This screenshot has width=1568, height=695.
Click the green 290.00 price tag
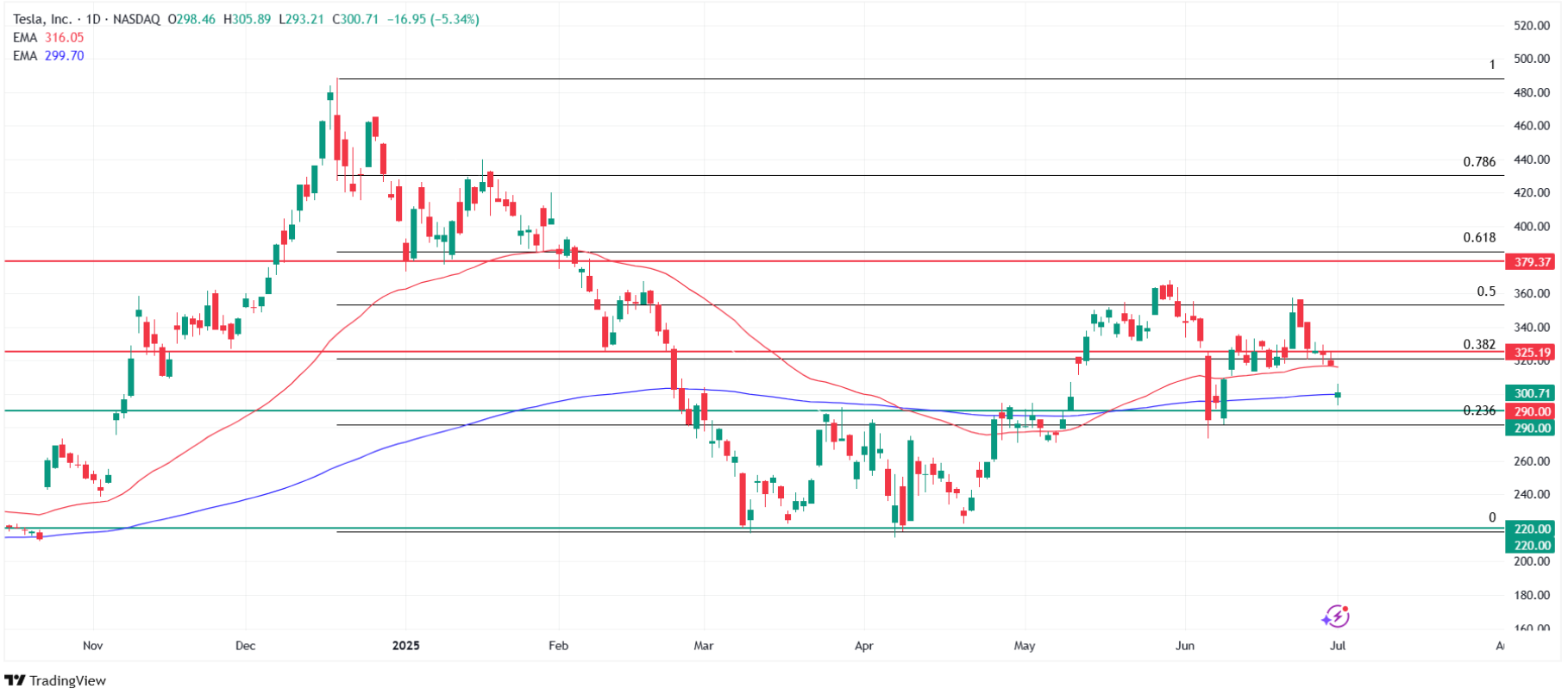click(x=1531, y=428)
